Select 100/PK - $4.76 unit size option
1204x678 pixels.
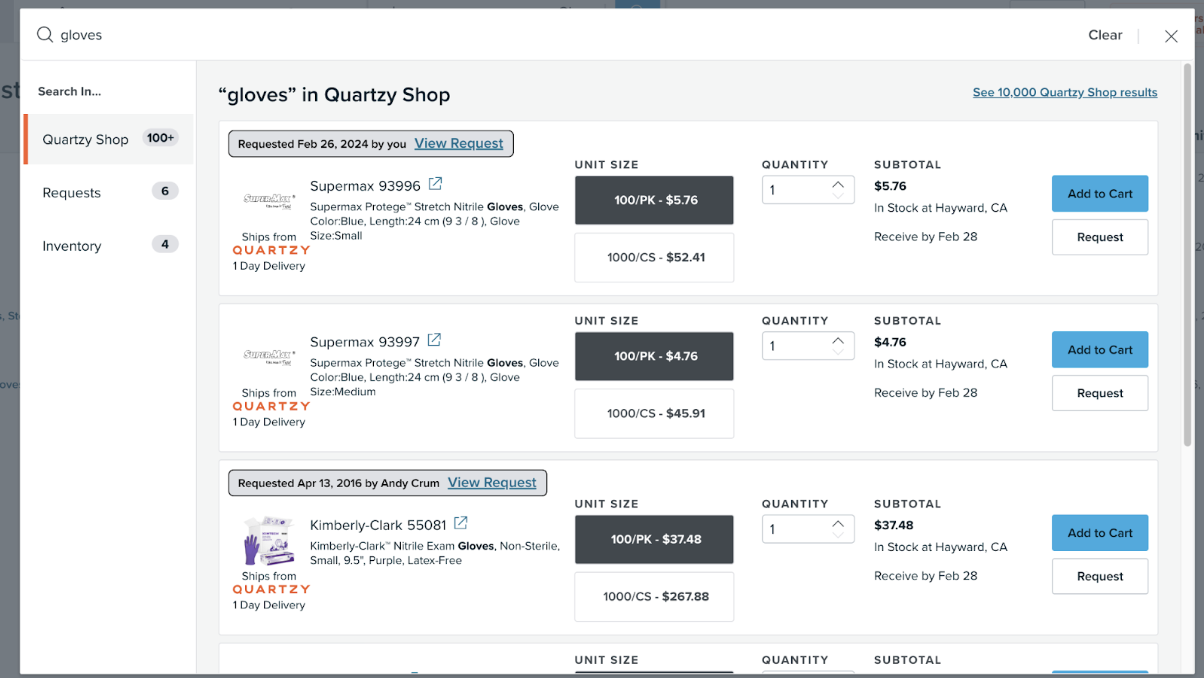[654, 356]
